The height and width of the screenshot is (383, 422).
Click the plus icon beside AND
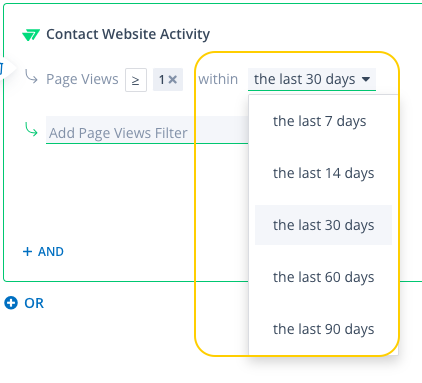[x=27, y=251]
